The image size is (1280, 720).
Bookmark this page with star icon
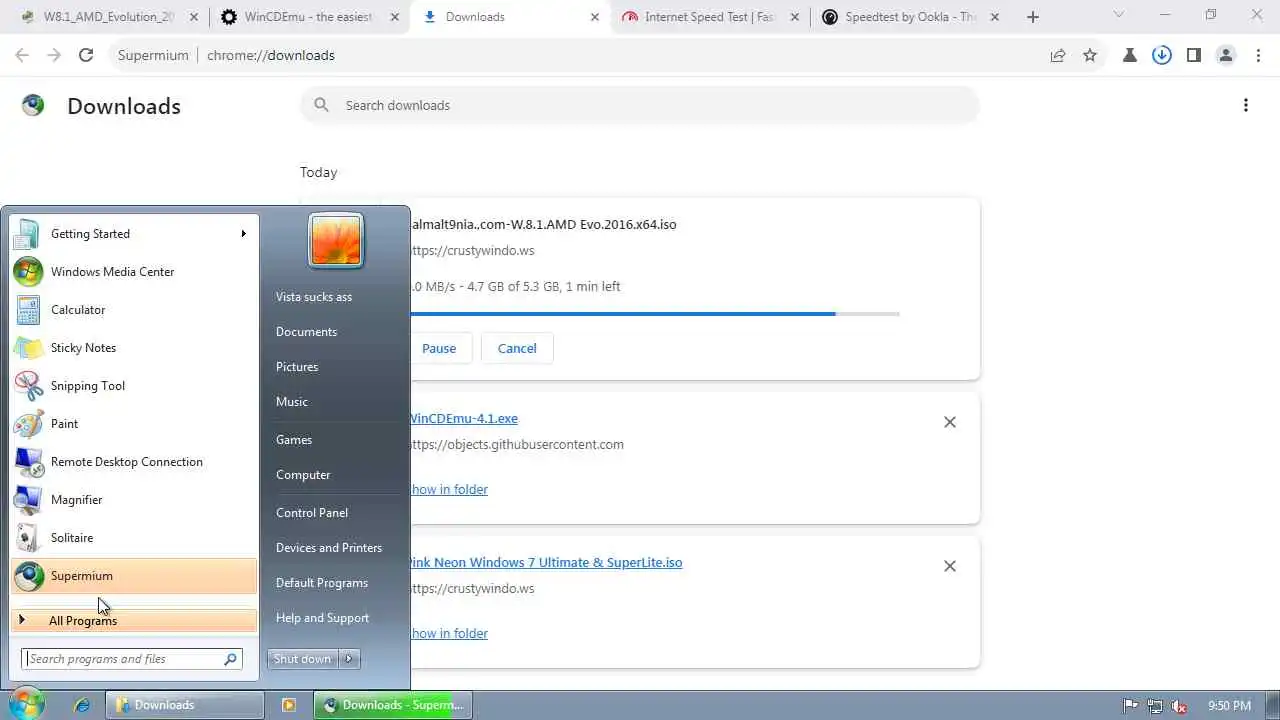1090,55
